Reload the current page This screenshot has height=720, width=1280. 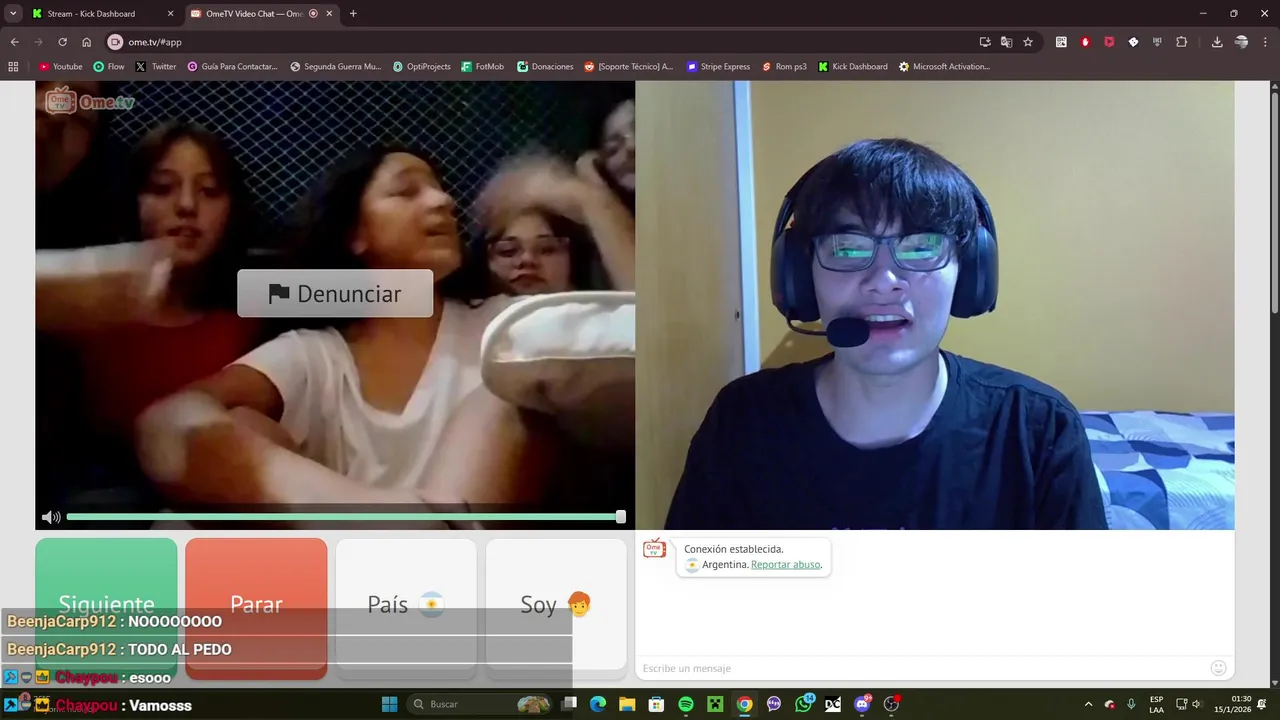(62, 42)
